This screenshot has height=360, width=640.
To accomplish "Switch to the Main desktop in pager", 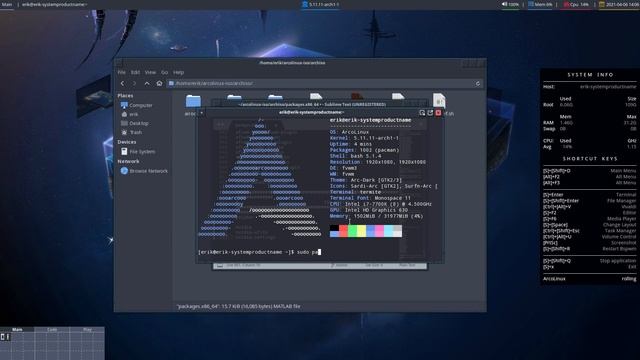I will coord(17,329).
